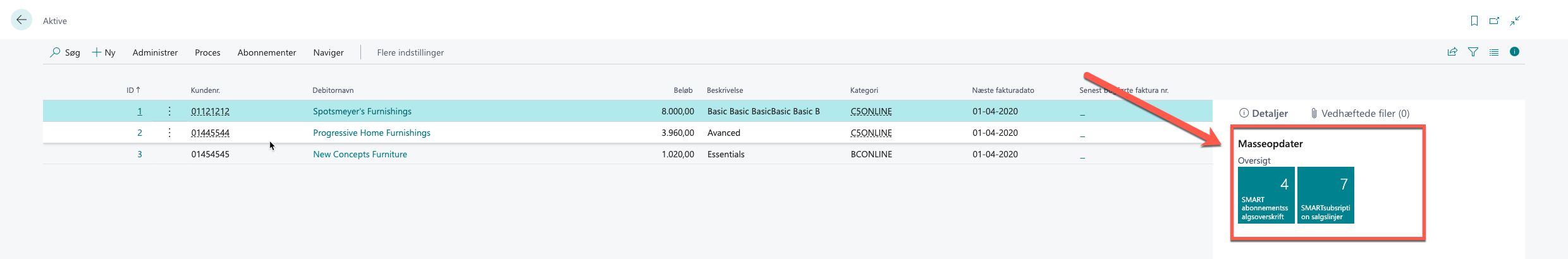Open page in new window icon
1568x259 pixels.
click(x=1495, y=21)
